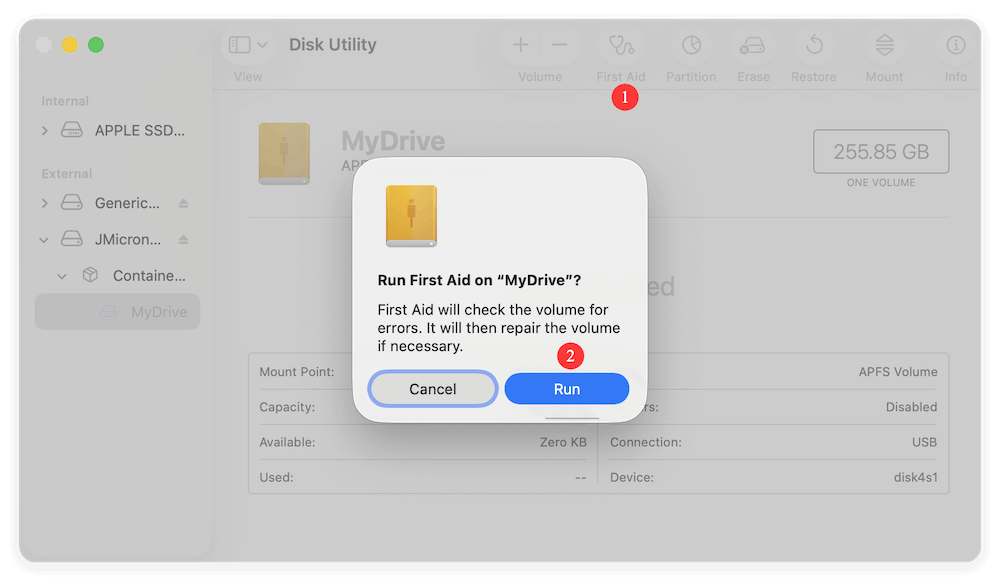
Task: Expand the APPLE SSD entry
Action: 43,130
